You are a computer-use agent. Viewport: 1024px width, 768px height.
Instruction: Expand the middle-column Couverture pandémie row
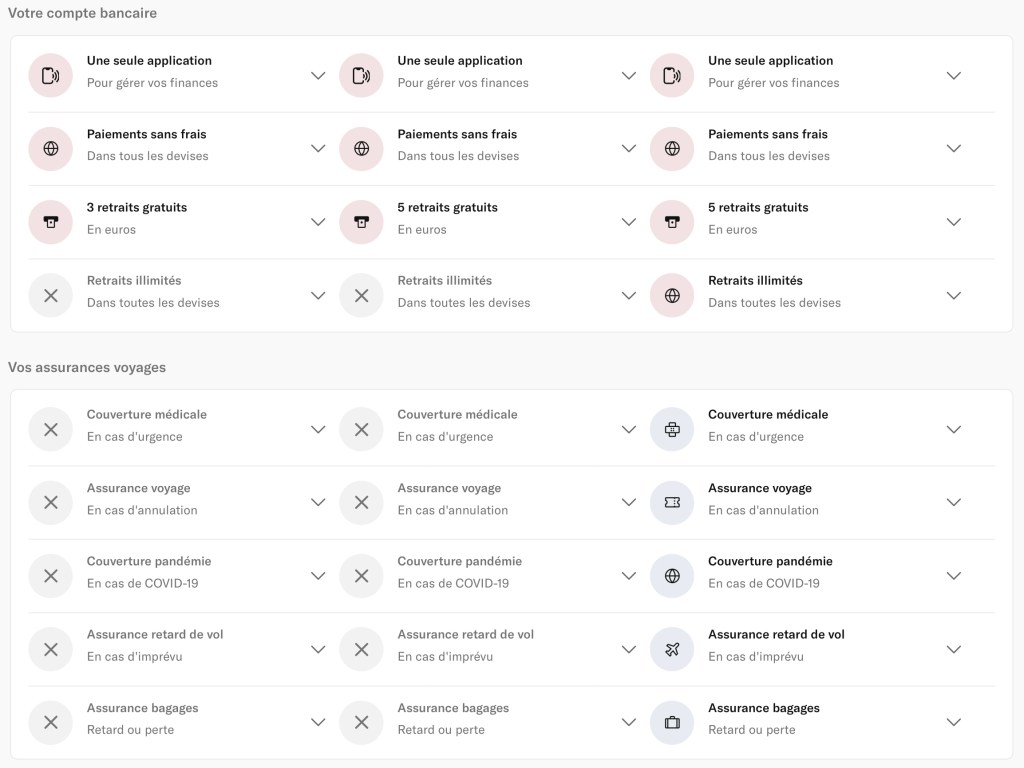click(629, 576)
